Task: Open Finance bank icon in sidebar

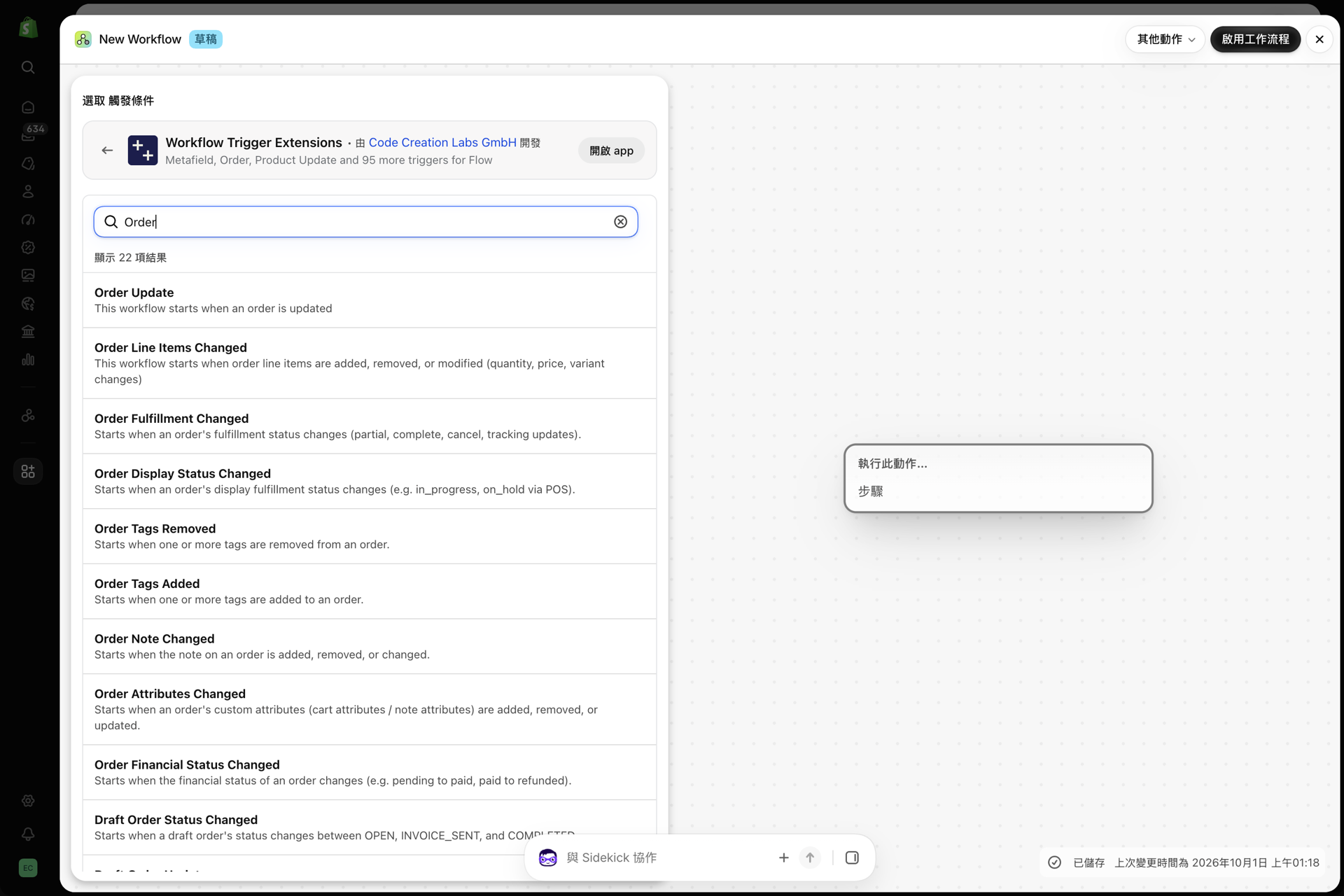Action: pyautogui.click(x=28, y=331)
